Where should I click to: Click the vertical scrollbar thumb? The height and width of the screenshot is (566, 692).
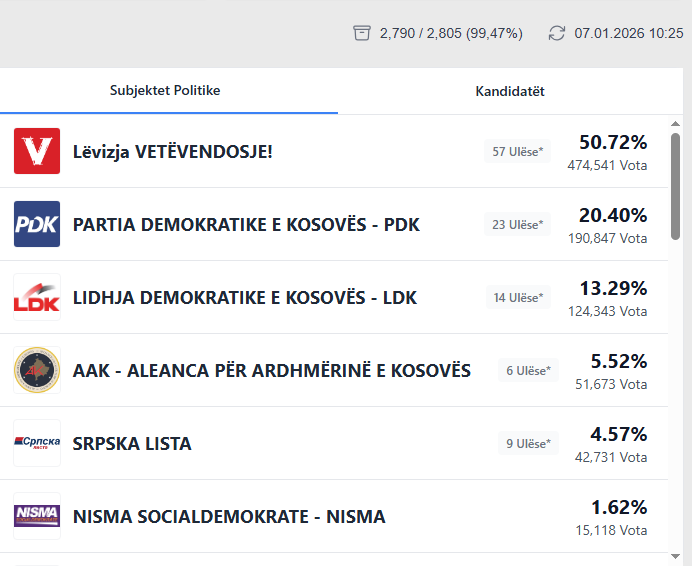tap(676, 185)
